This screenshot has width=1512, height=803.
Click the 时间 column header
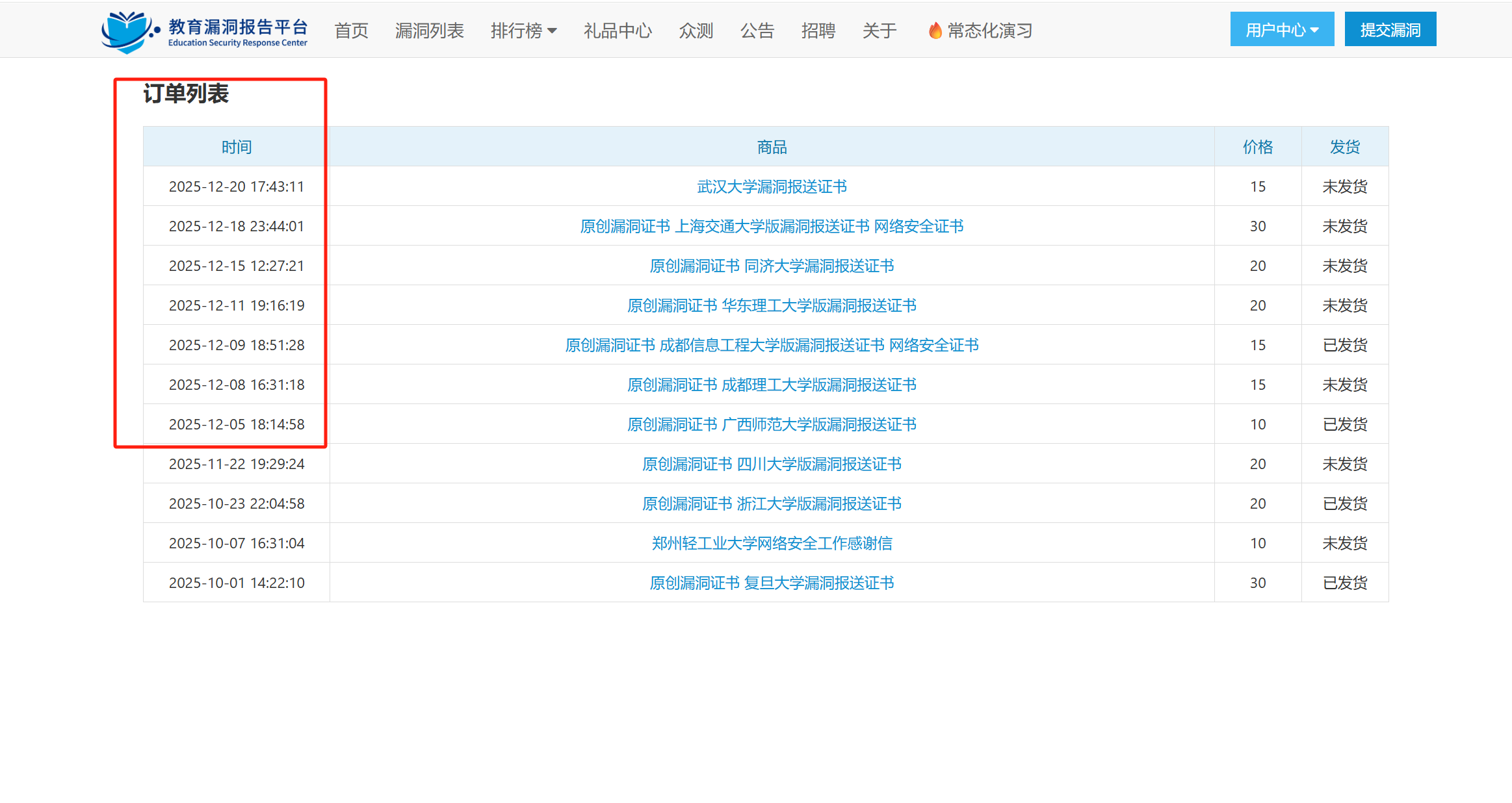click(x=236, y=147)
